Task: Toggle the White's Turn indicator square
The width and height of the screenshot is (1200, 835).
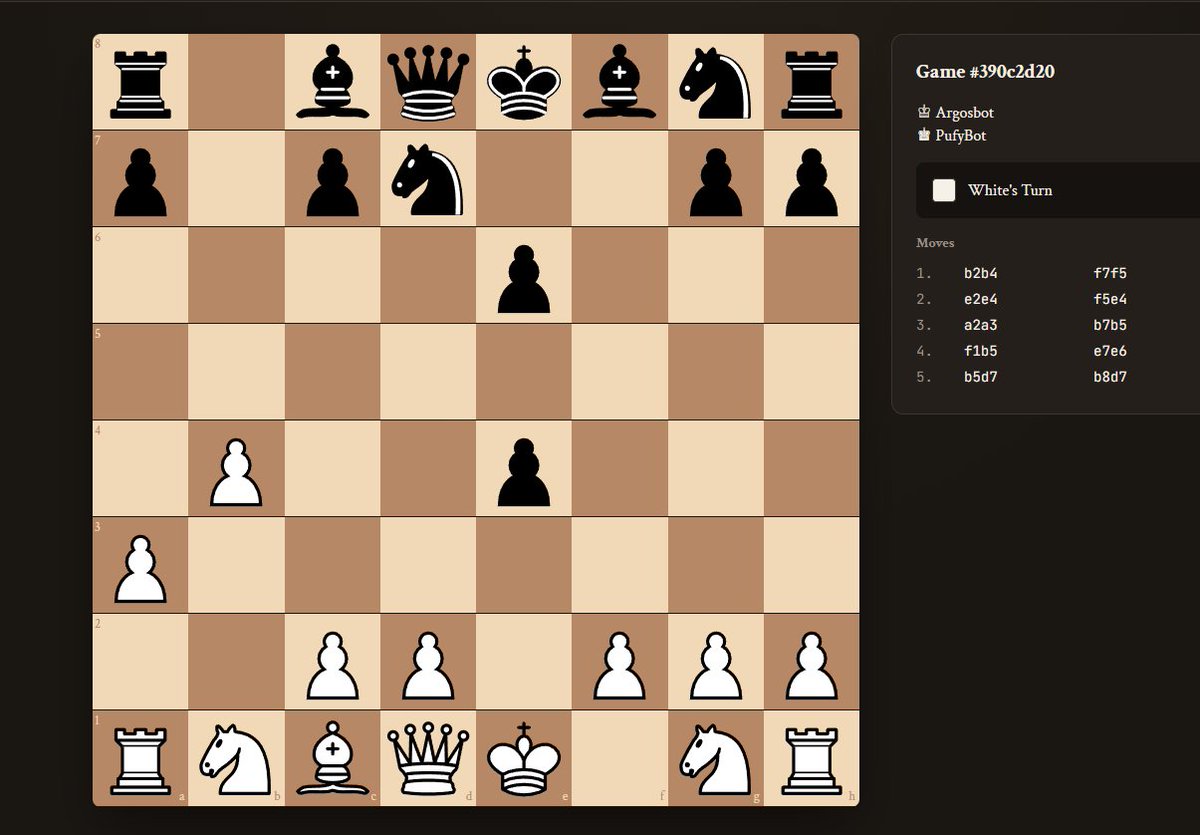Action: click(x=943, y=189)
